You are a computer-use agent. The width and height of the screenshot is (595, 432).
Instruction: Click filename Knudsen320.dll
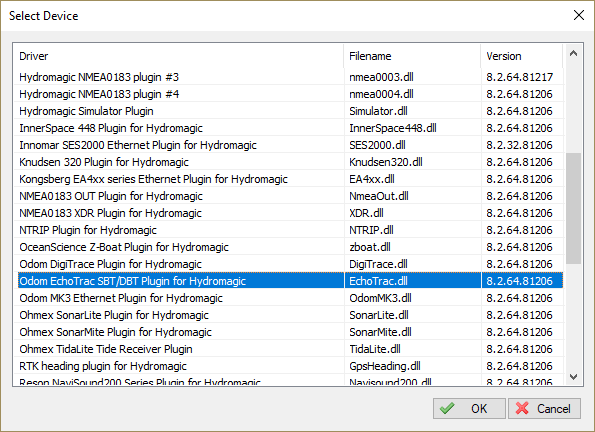386,162
